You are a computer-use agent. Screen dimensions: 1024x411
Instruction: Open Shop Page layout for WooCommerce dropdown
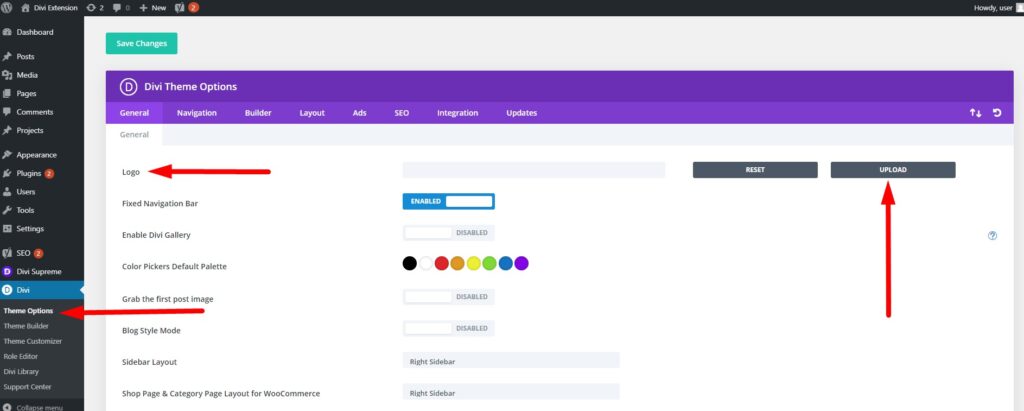pyautogui.click(x=511, y=392)
